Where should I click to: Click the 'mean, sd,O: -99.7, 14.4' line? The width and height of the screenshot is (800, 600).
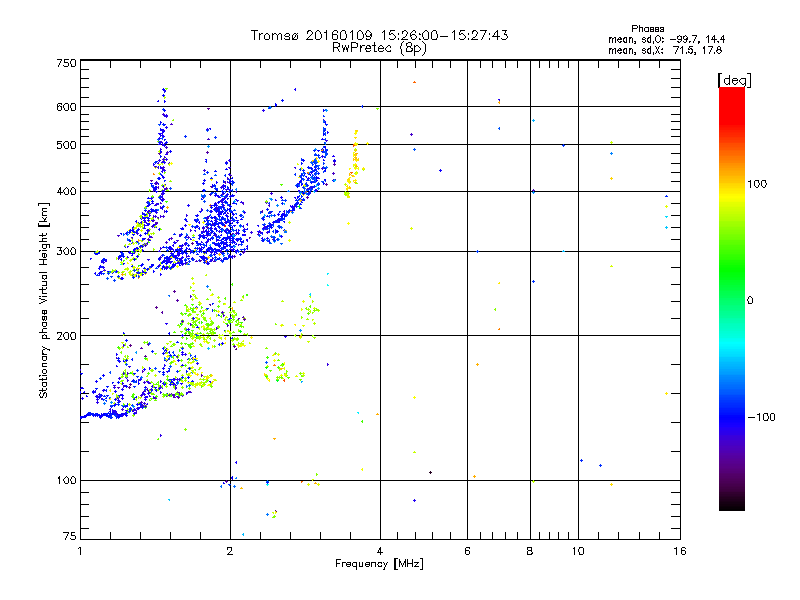tap(666, 39)
